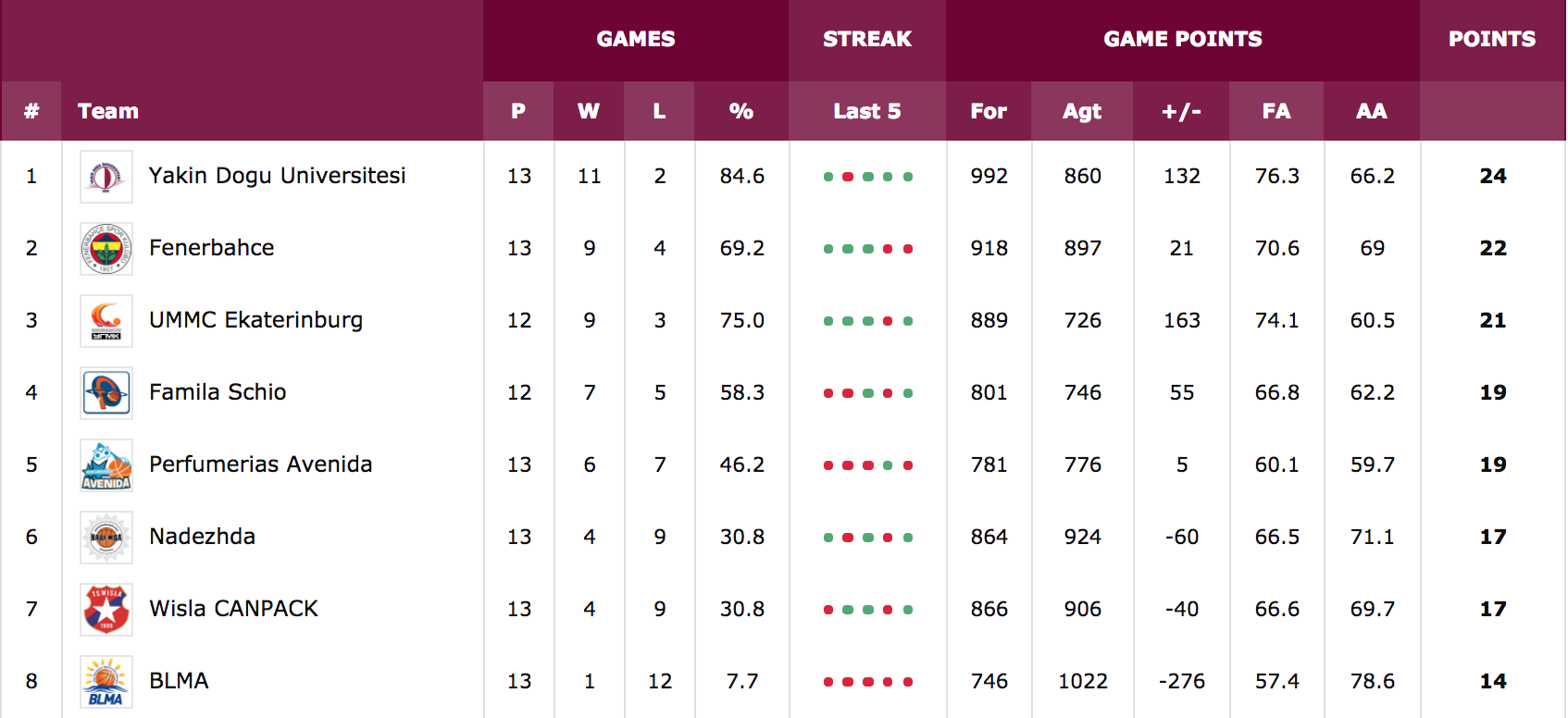This screenshot has width=1568, height=718.
Task: Click the Team column header
Action: pos(108,111)
